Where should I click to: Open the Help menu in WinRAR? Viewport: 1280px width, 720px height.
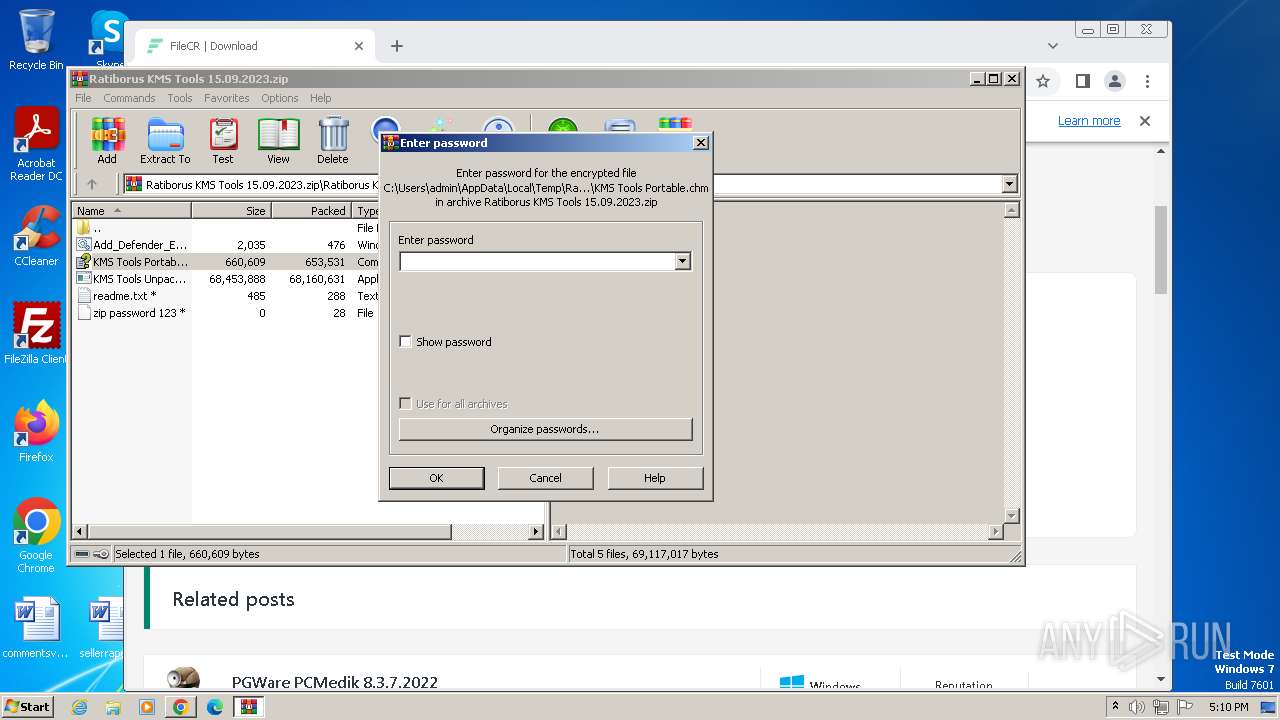(320, 98)
